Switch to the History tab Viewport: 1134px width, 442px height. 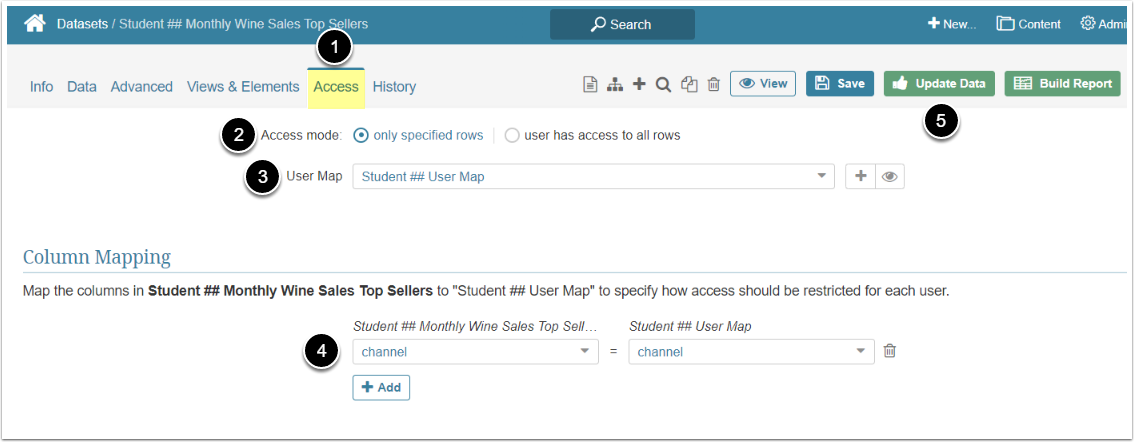coord(394,87)
